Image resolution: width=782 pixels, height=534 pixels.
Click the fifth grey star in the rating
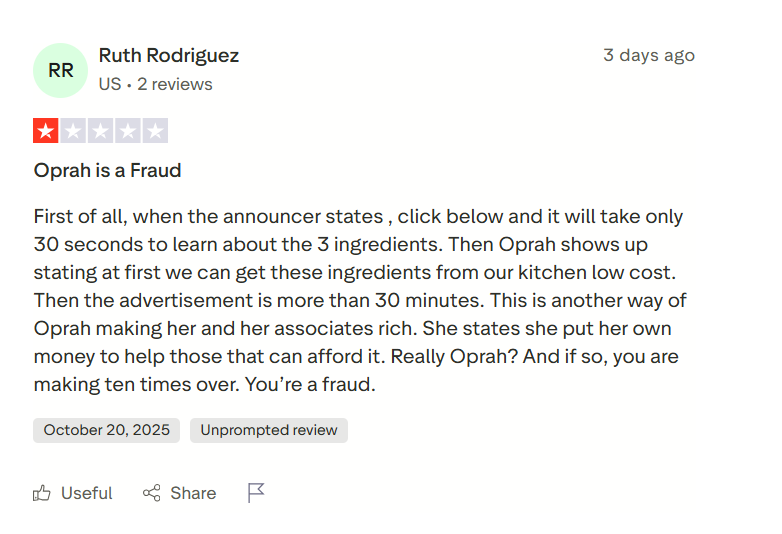point(154,131)
